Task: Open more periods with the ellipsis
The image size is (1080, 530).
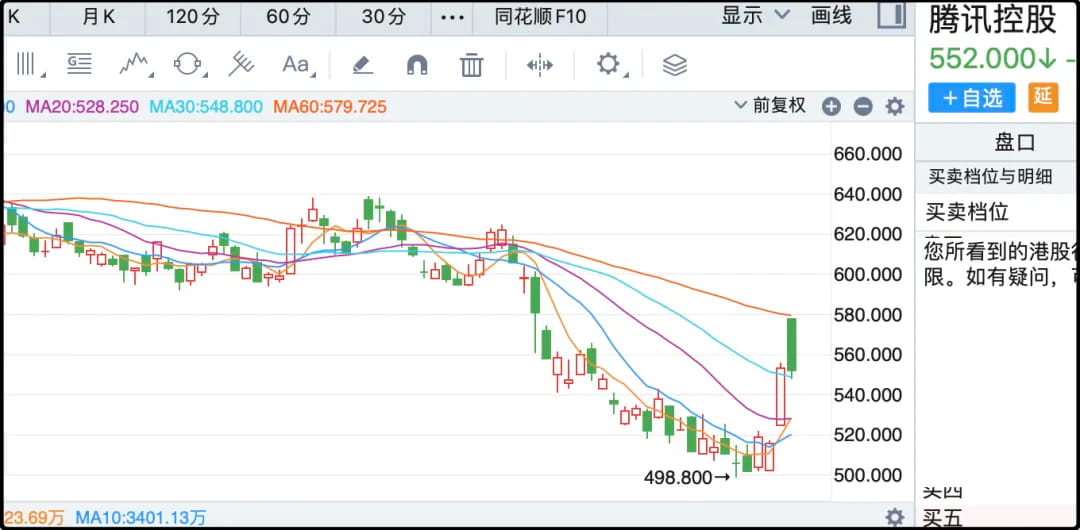Action: (x=452, y=17)
